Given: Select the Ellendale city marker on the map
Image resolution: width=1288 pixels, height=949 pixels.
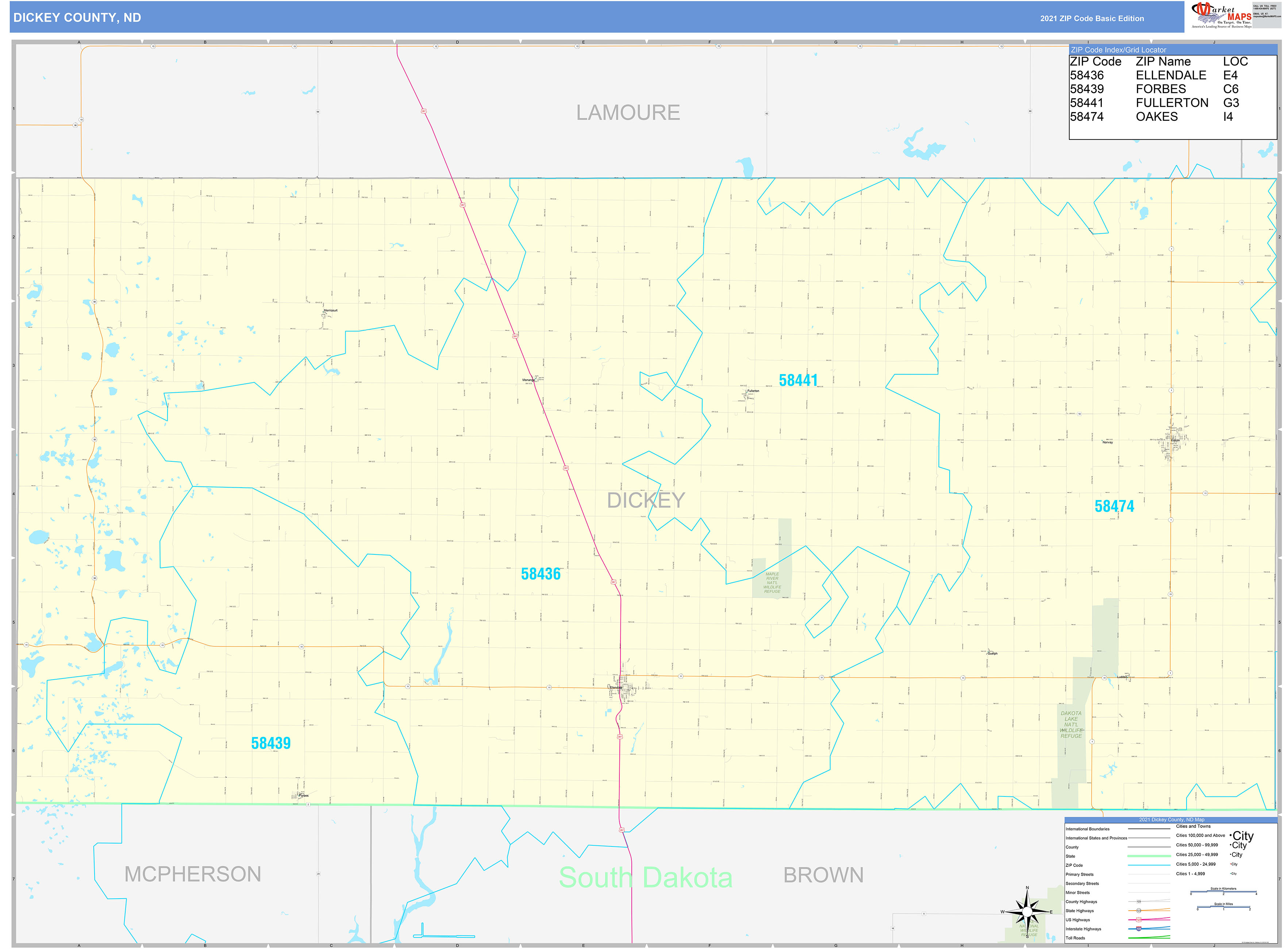Looking at the screenshot, I should pos(609,688).
